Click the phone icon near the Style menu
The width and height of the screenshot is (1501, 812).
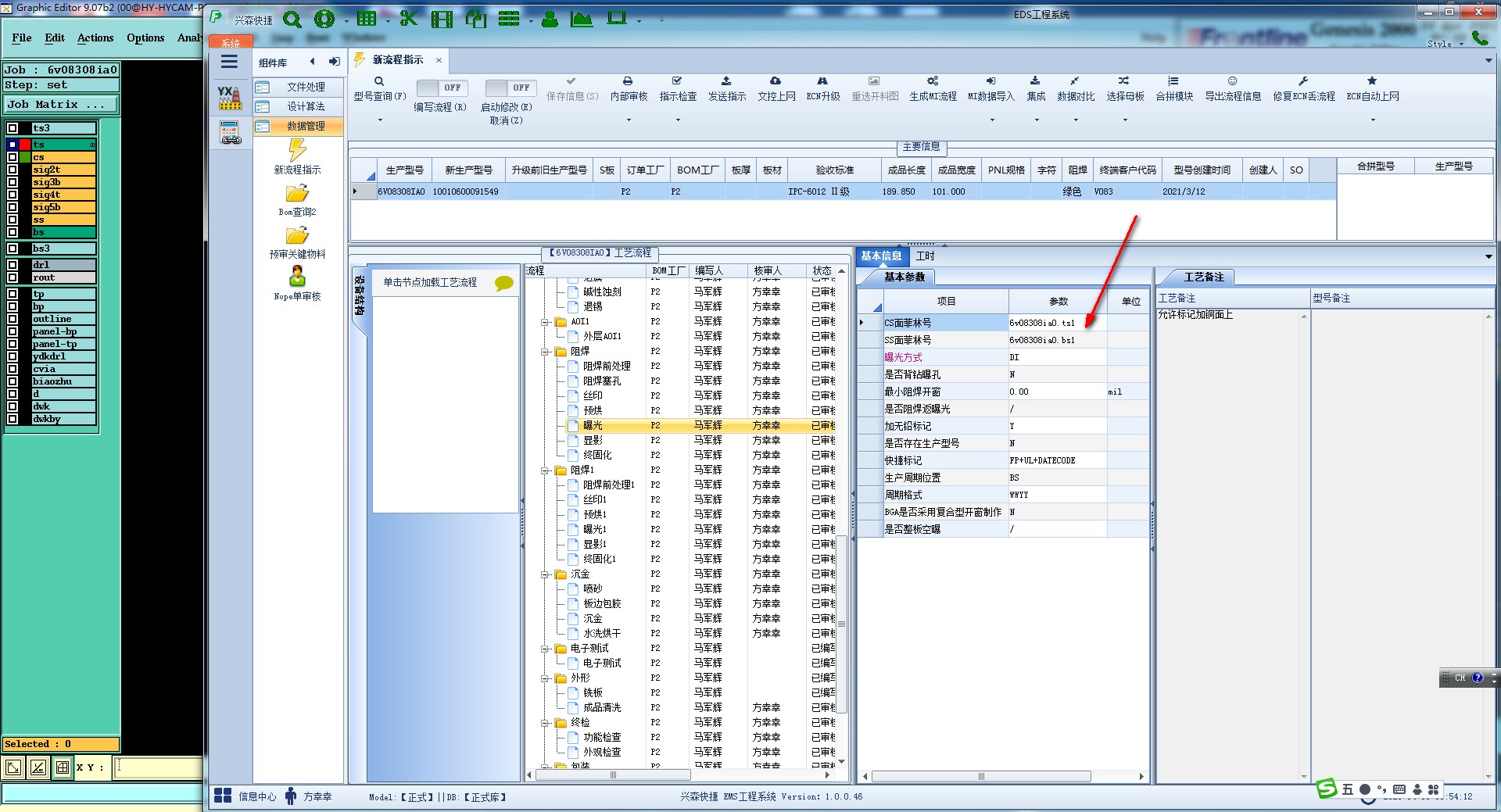point(1479,37)
